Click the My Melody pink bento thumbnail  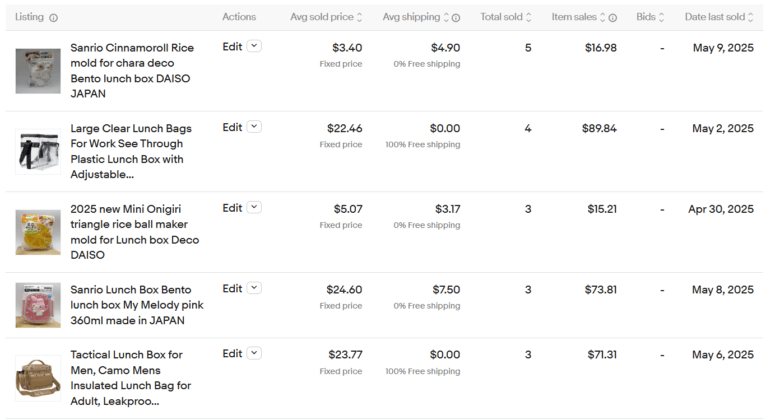coord(37,304)
